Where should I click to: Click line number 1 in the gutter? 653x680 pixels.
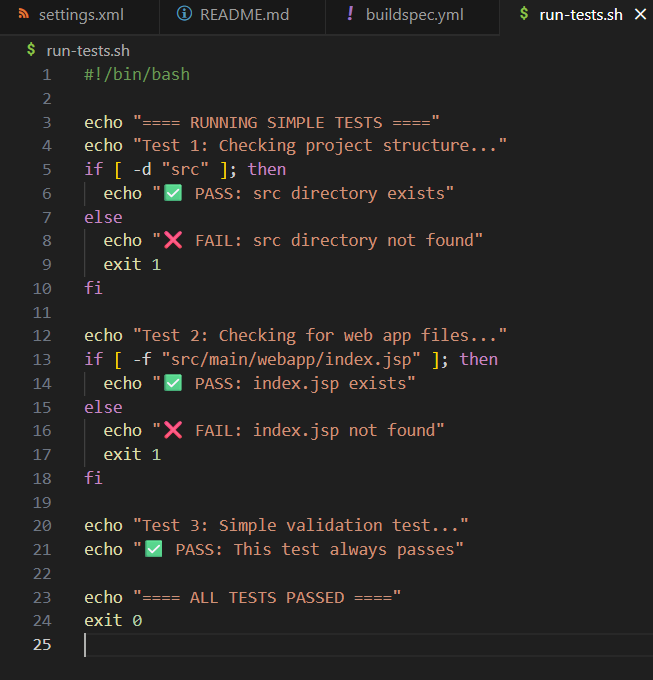pos(47,75)
